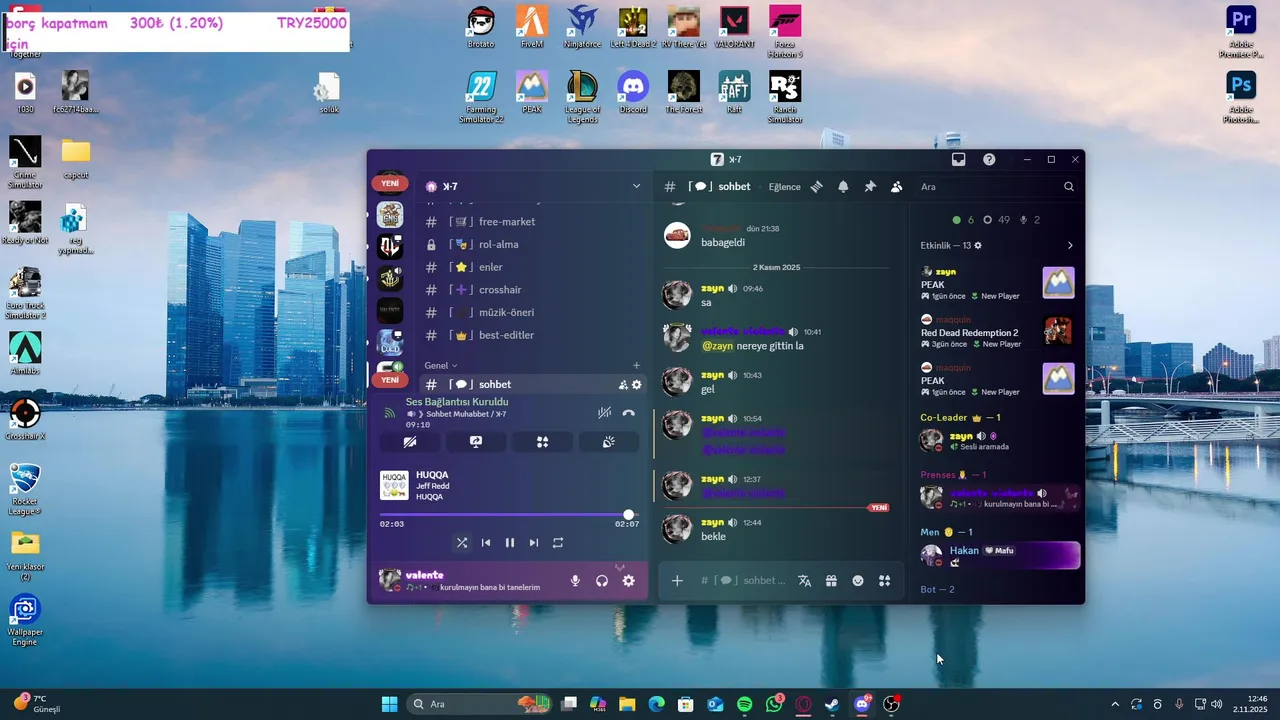Viewport: 1280px width, 720px height.
Task: Open Discord help question mark icon
Action: (x=989, y=159)
